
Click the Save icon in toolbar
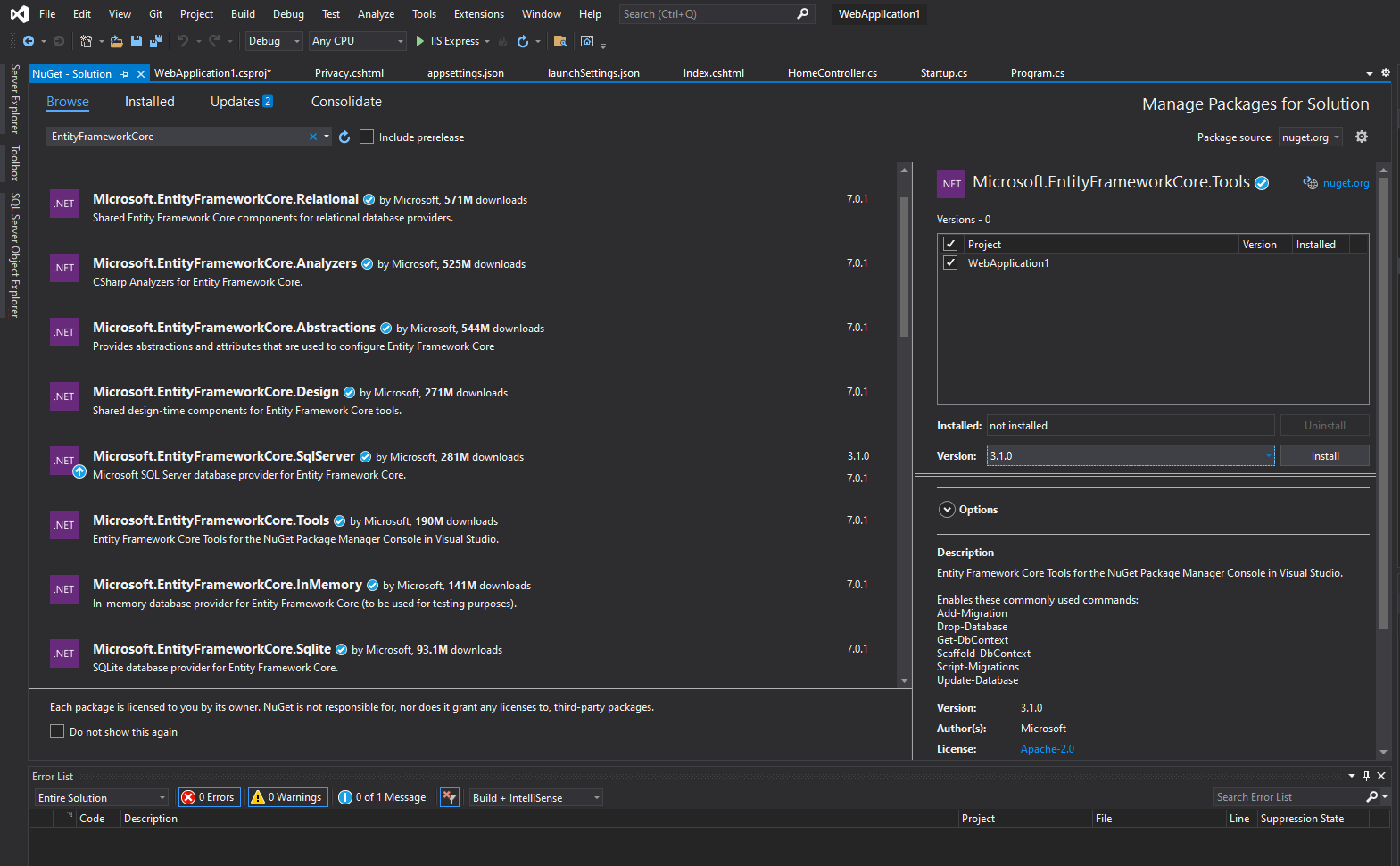137,41
